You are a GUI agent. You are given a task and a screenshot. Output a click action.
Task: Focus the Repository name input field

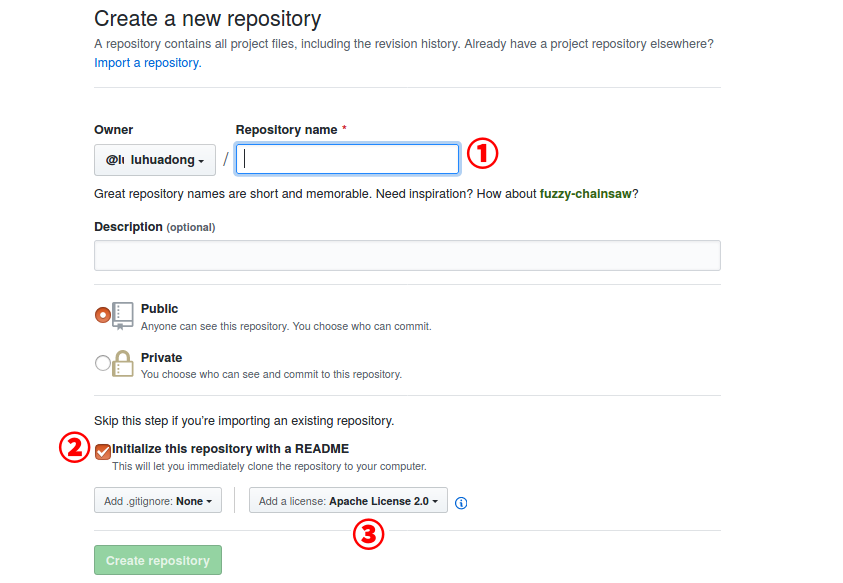point(348,159)
